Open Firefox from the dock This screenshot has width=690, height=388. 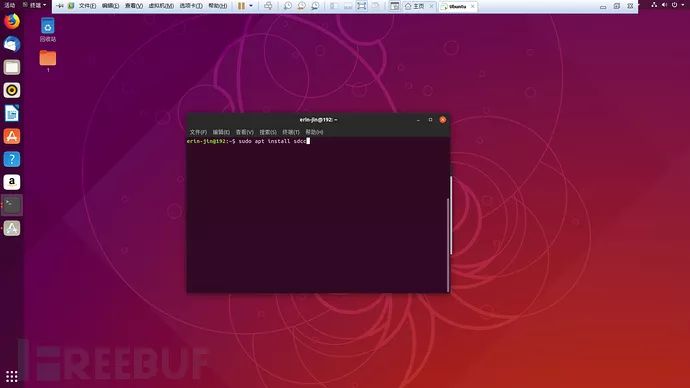coord(12,21)
